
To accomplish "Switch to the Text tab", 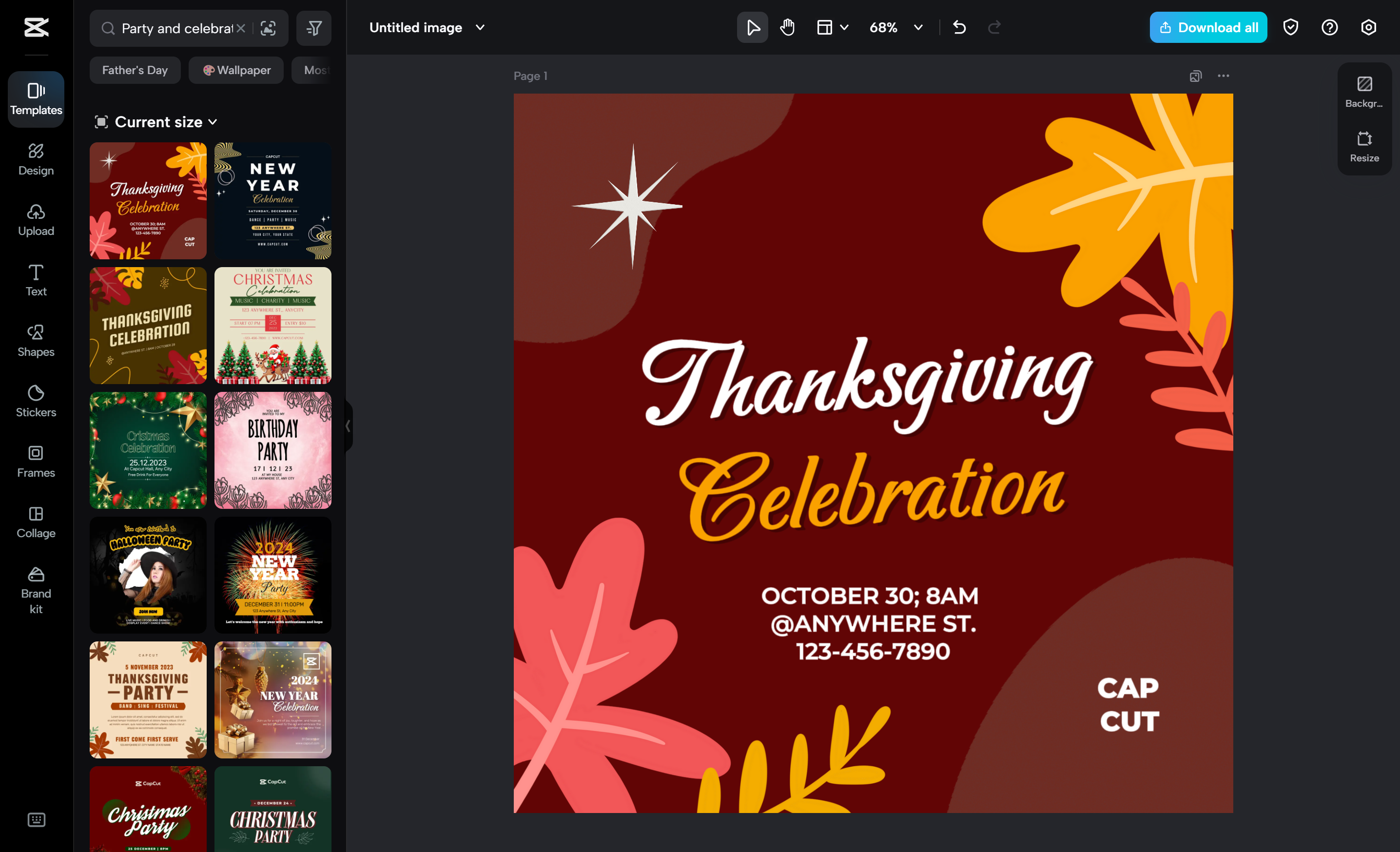I will point(36,280).
